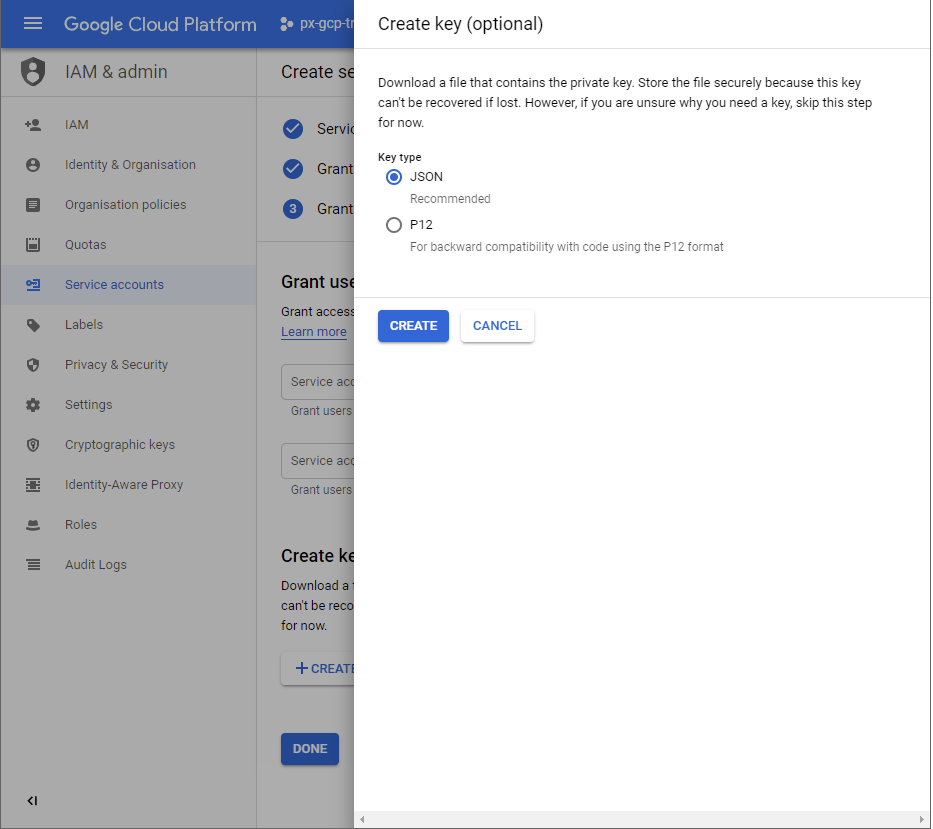Click the Labels tag icon
Viewport: 933px width, 829px height.
point(33,325)
